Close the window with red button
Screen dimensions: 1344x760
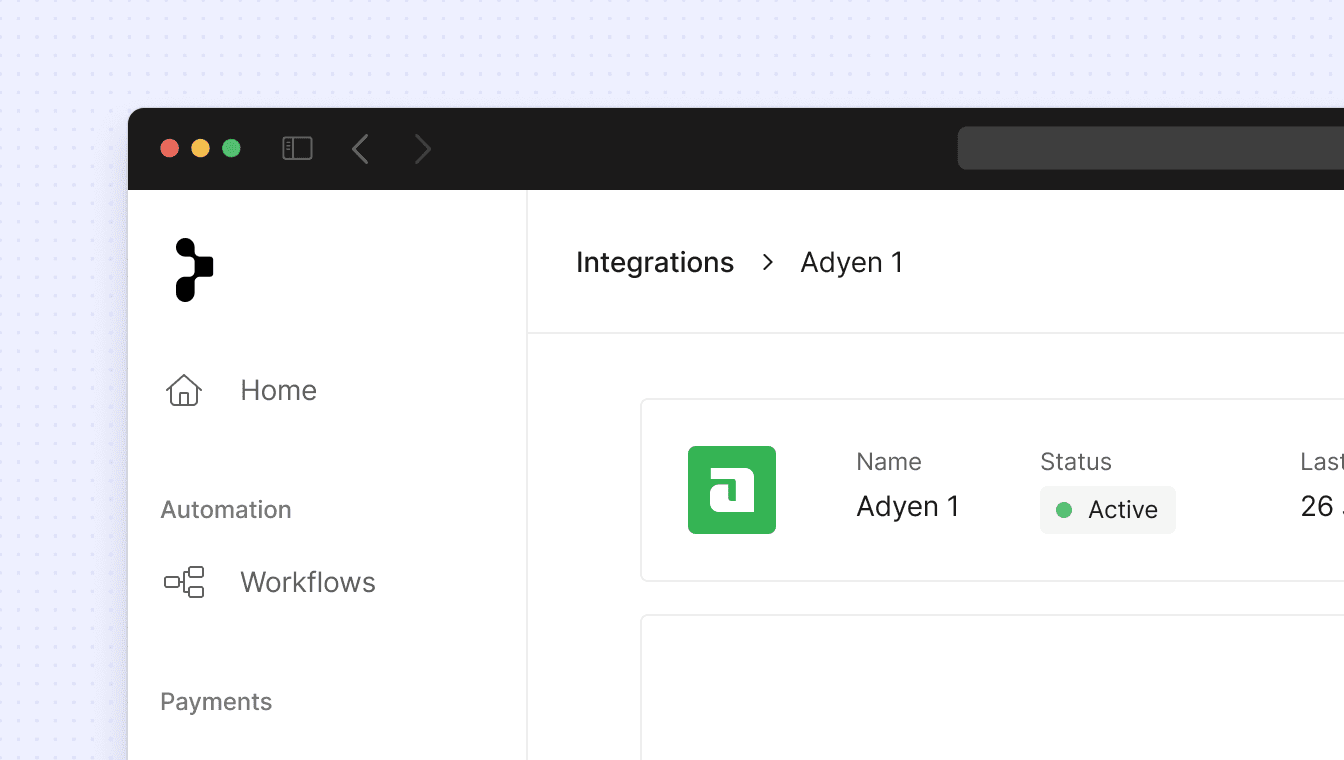coord(170,148)
